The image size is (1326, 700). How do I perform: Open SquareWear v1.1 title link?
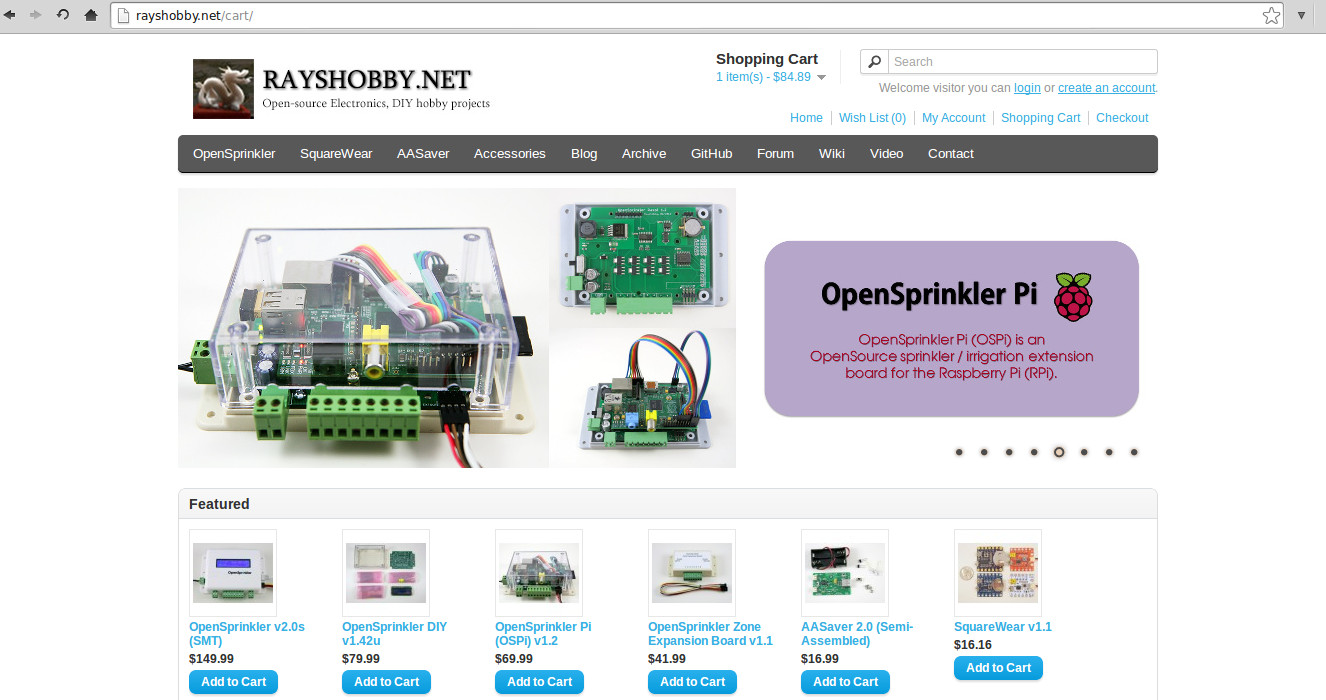point(1003,627)
